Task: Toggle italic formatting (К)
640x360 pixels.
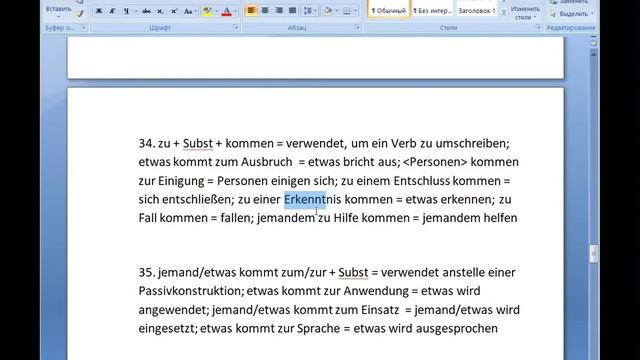Action: click(112, 11)
